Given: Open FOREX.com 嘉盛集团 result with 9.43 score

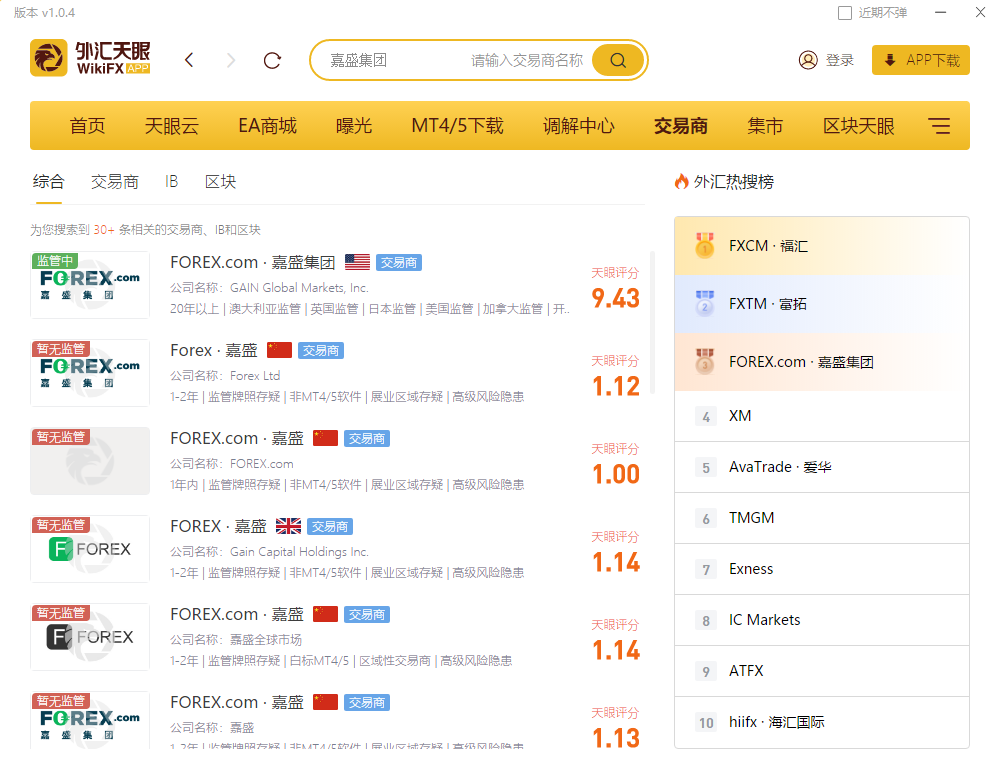Looking at the screenshot, I should click(252, 263).
